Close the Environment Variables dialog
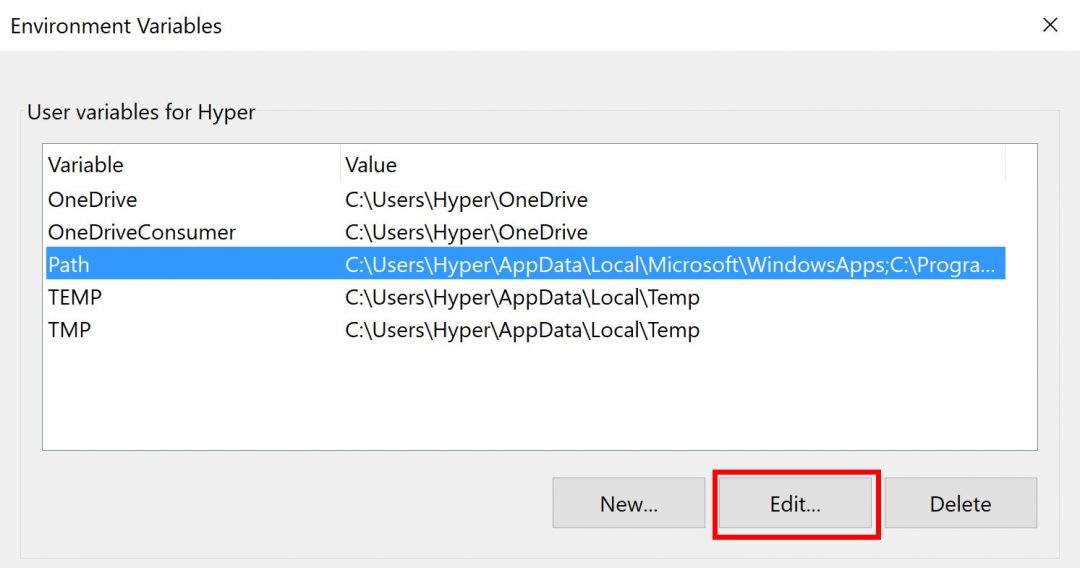Screen dimensions: 1080x568 (1049, 25)
